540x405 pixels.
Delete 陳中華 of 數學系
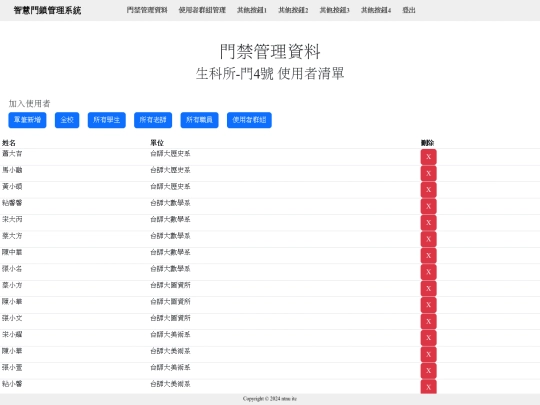click(x=428, y=256)
